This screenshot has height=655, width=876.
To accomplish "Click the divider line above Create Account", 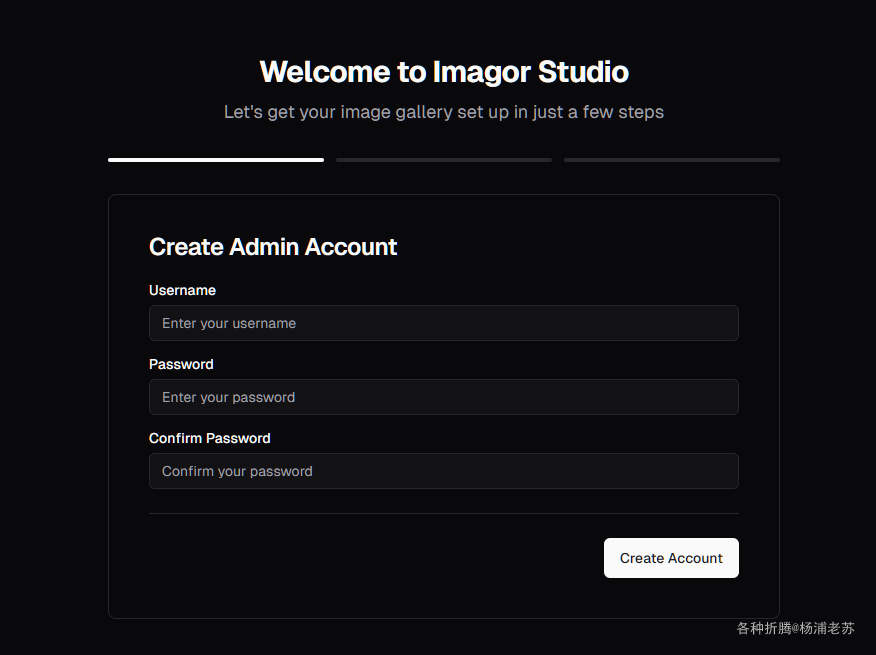I will 443,513.
